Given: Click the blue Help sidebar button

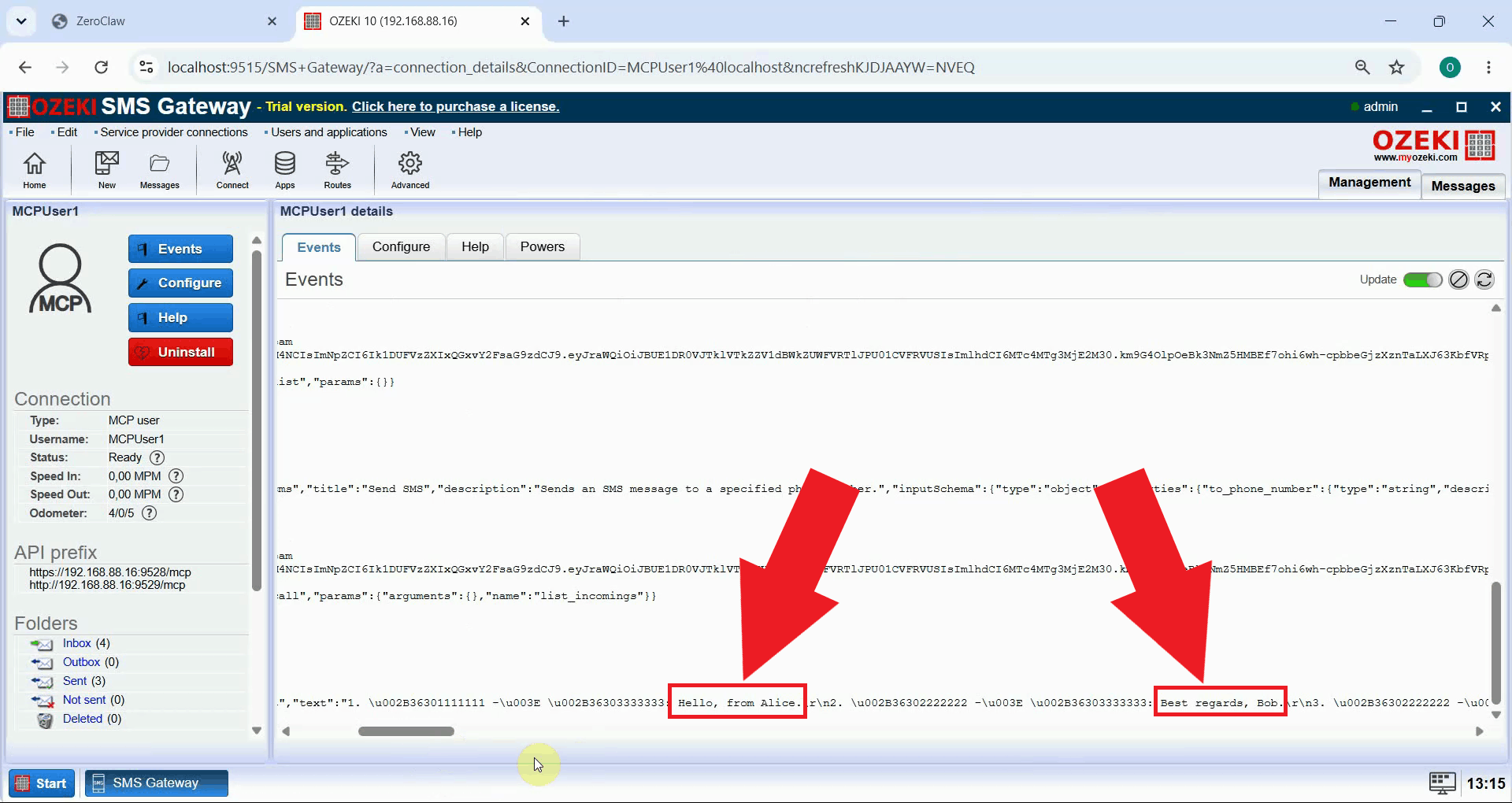Looking at the screenshot, I should point(180,318).
